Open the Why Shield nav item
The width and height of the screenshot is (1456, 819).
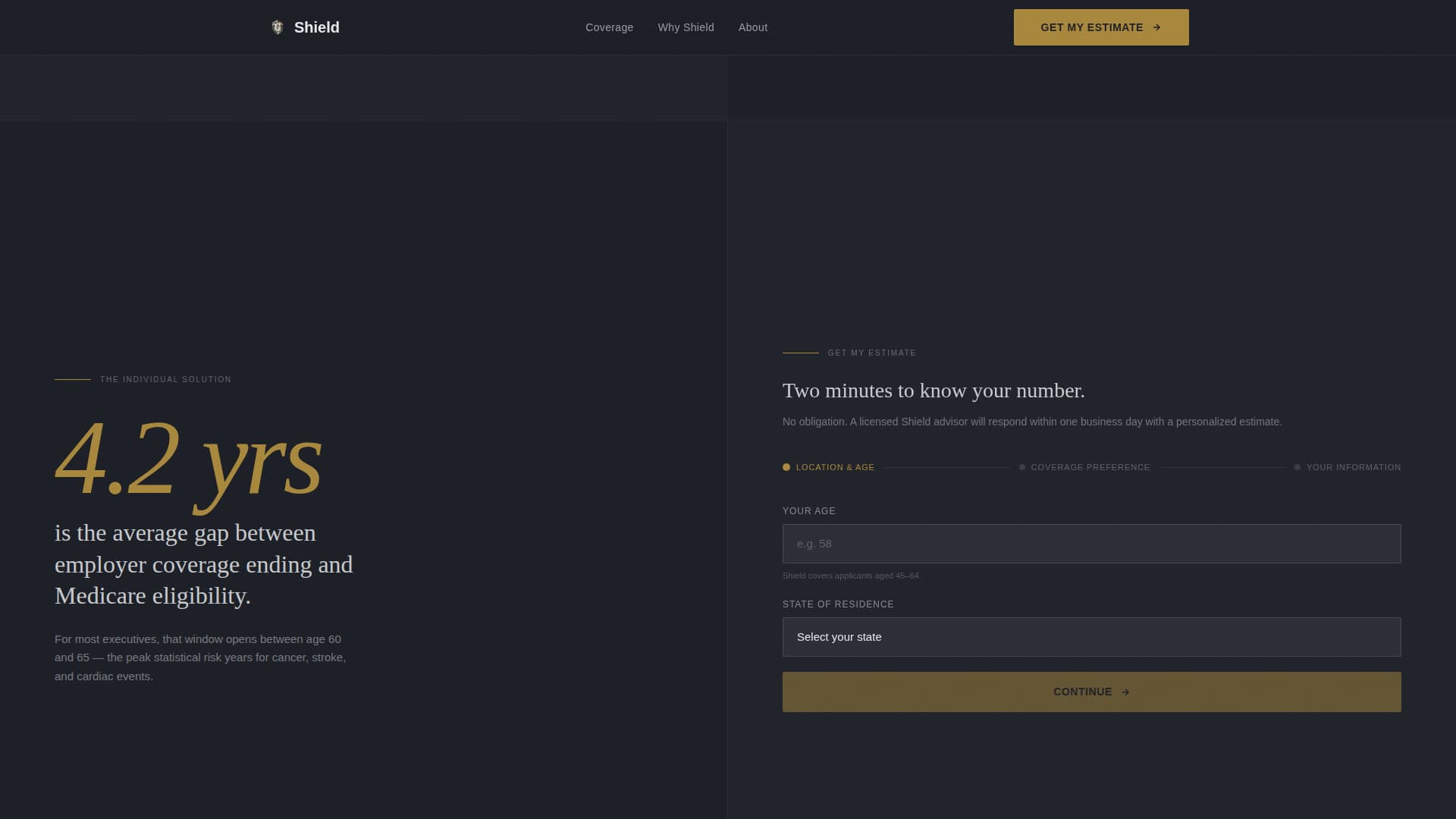686,27
